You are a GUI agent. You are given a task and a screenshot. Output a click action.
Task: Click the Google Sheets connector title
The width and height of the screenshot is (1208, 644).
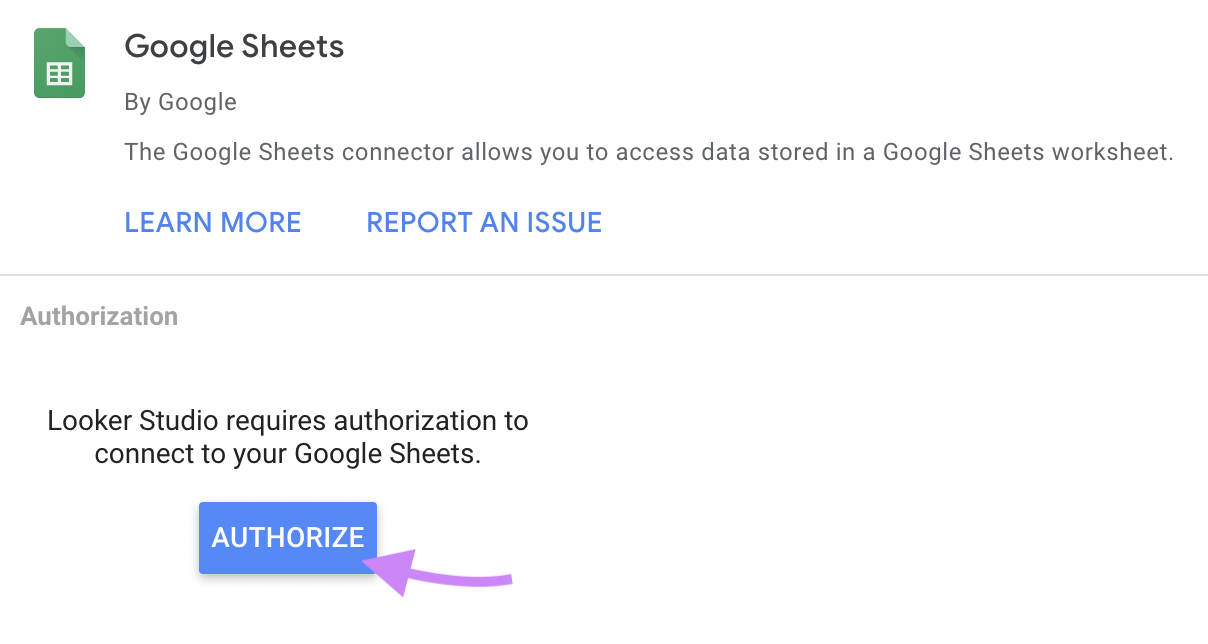point(234,46)
